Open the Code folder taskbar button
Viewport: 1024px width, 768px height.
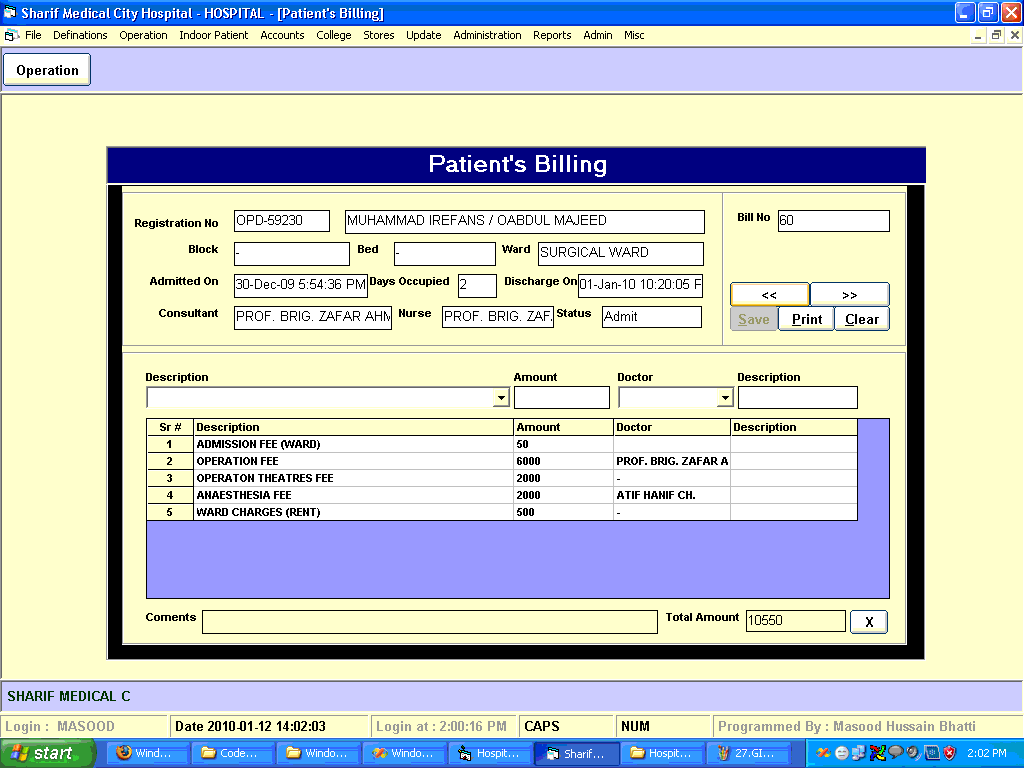tap(232, 753)
